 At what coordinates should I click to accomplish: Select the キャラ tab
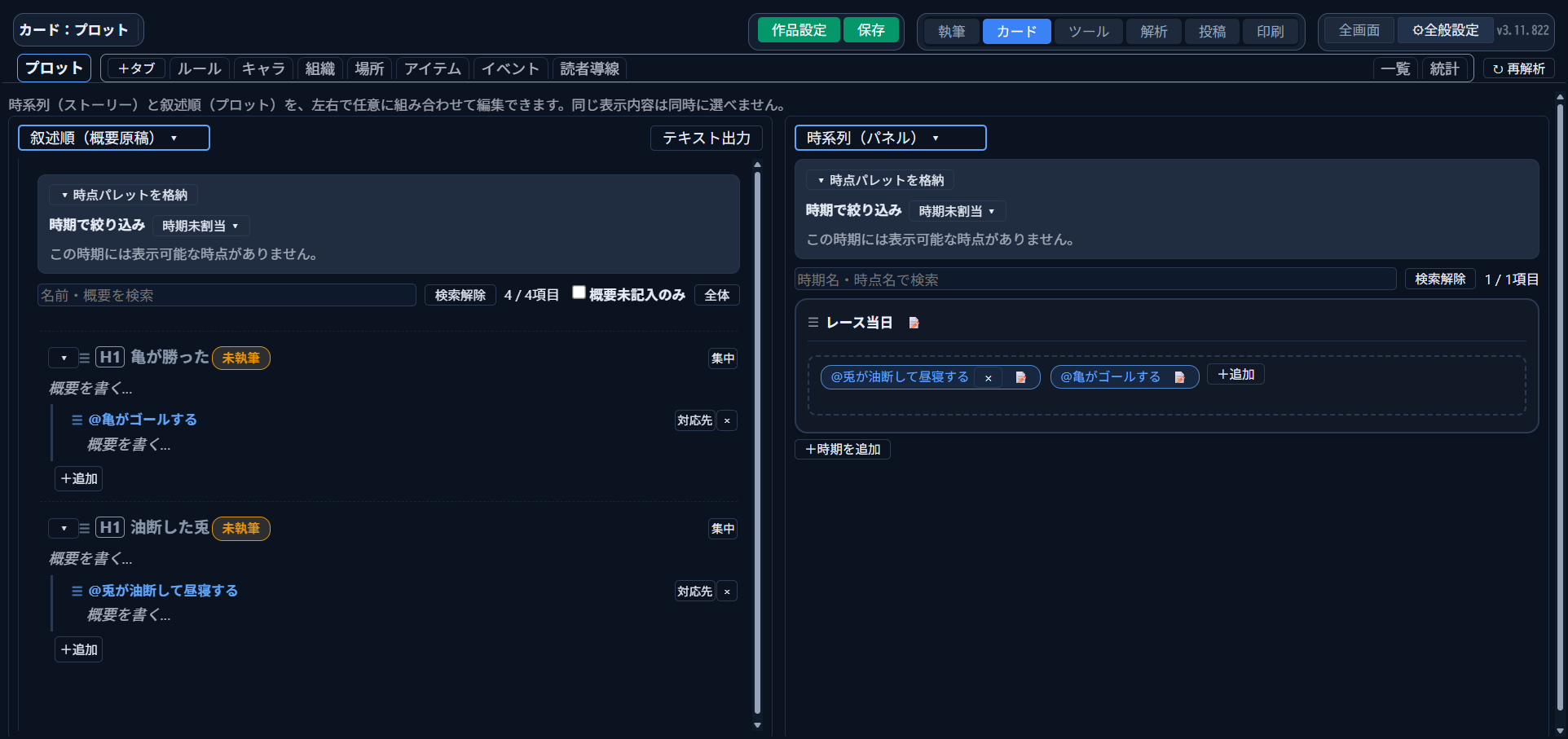(x=263, y=68)
